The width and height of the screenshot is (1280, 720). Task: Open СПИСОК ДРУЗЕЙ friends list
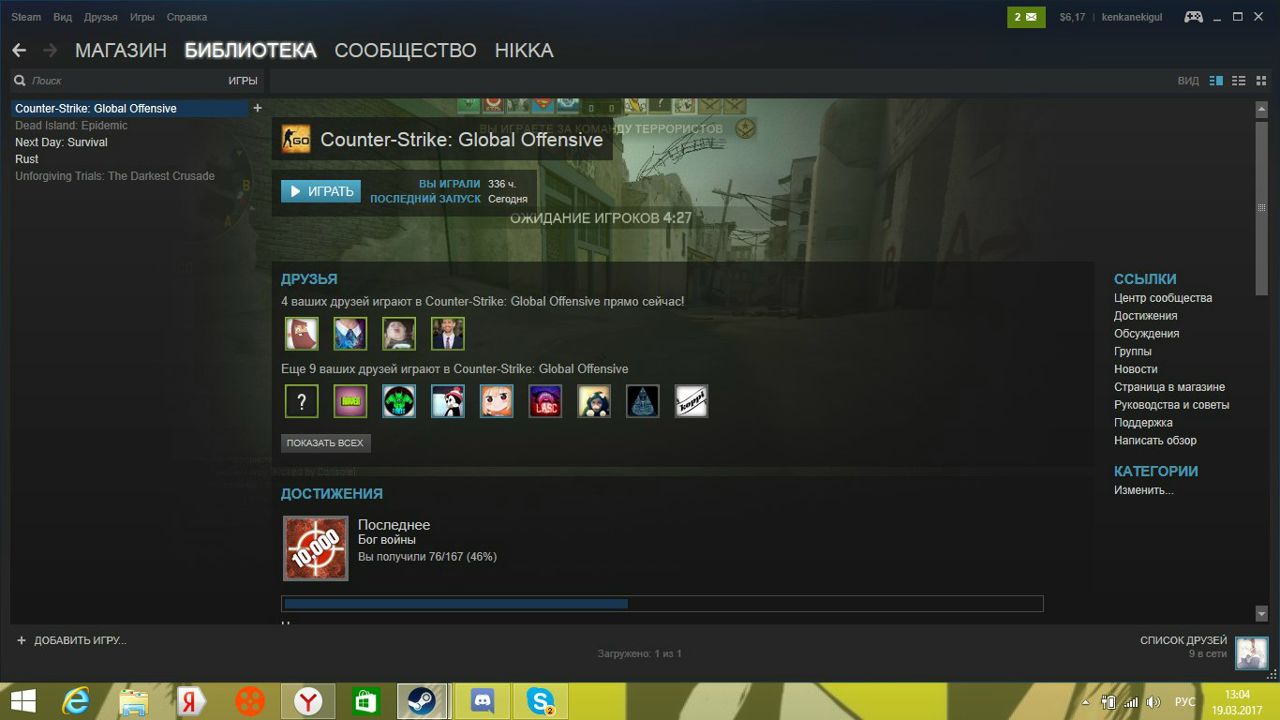(1183, 640)
